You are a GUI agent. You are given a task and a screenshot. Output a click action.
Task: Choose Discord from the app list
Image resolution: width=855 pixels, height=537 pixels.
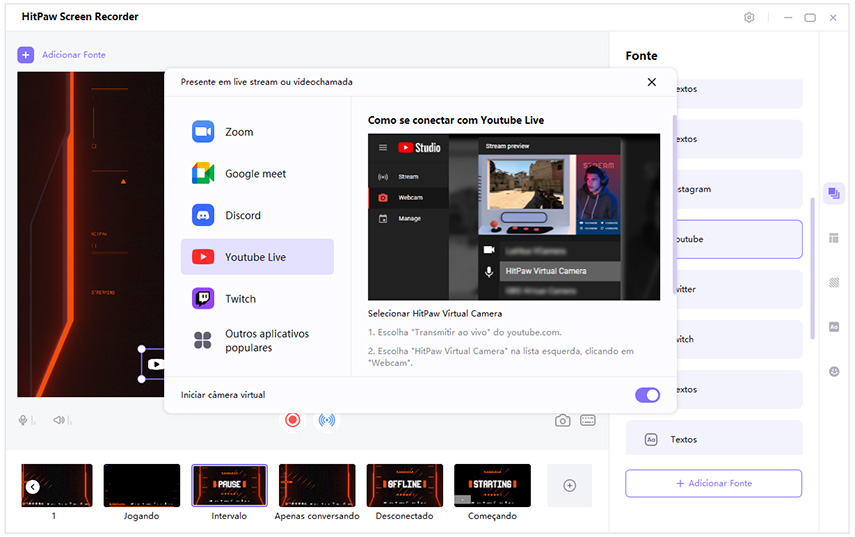click(257, 215)
